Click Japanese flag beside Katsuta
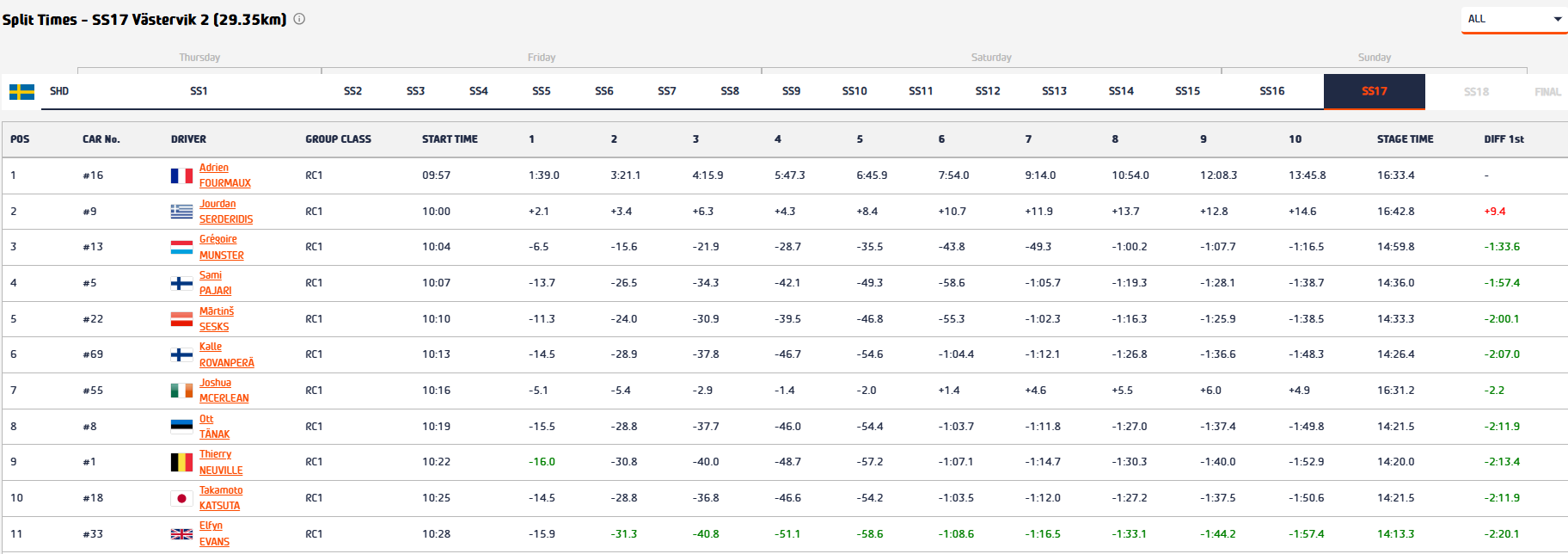This screenshot has width=1568, height=554. point(181,498)
